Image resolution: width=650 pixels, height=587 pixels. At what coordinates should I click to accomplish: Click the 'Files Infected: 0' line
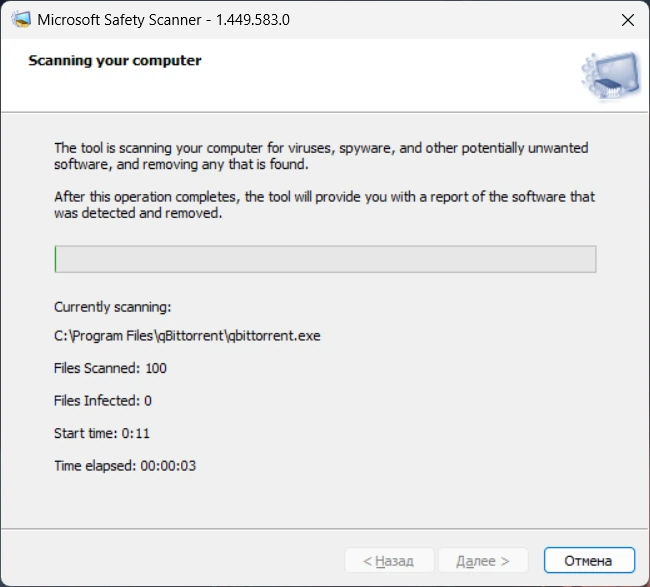click(x=103, y=400)
